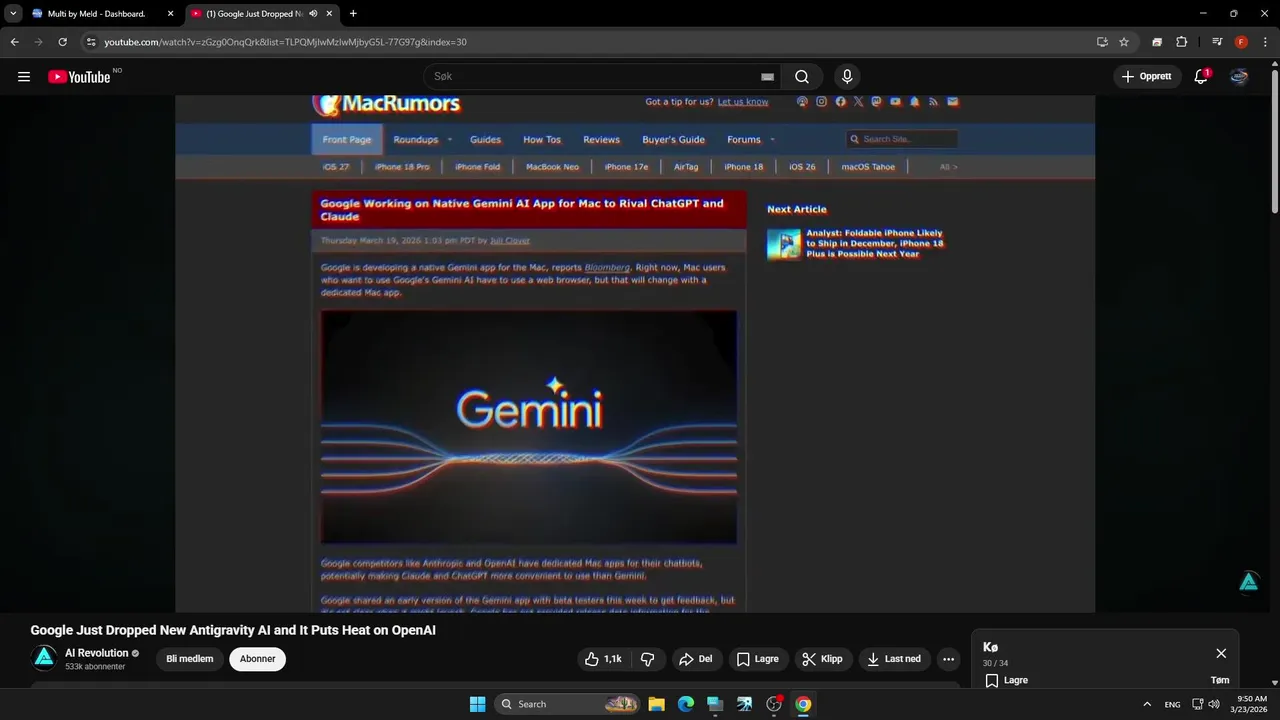Screen dimensions: 1280x720
Task: Start voice search with the microphone
Action: click(847, 77)
